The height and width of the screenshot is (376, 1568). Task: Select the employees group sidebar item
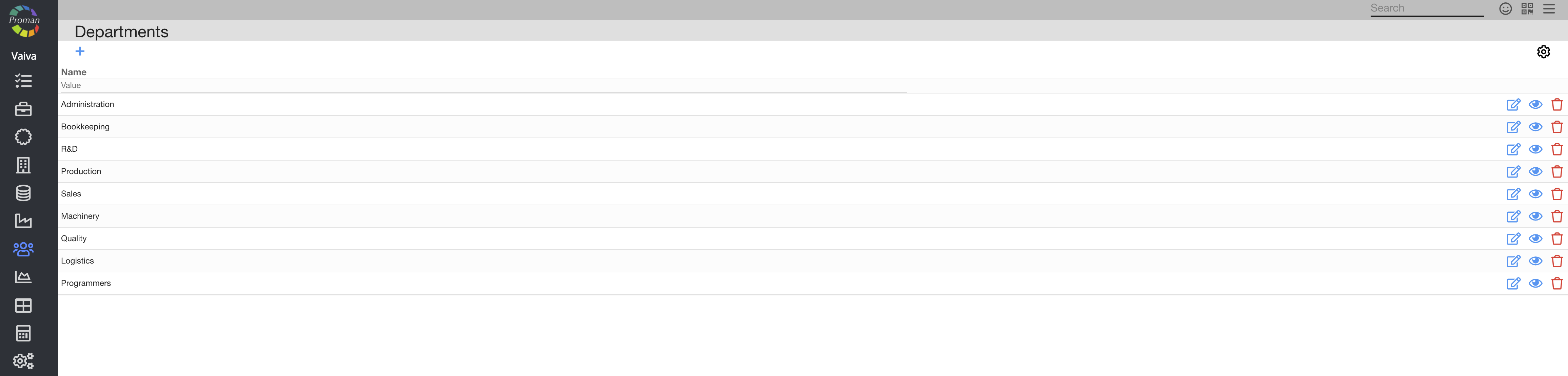23,249
